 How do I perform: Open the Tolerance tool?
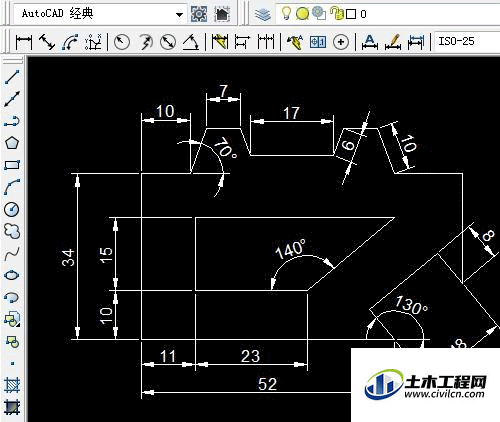pyautogui.click(x=318, y=42)
